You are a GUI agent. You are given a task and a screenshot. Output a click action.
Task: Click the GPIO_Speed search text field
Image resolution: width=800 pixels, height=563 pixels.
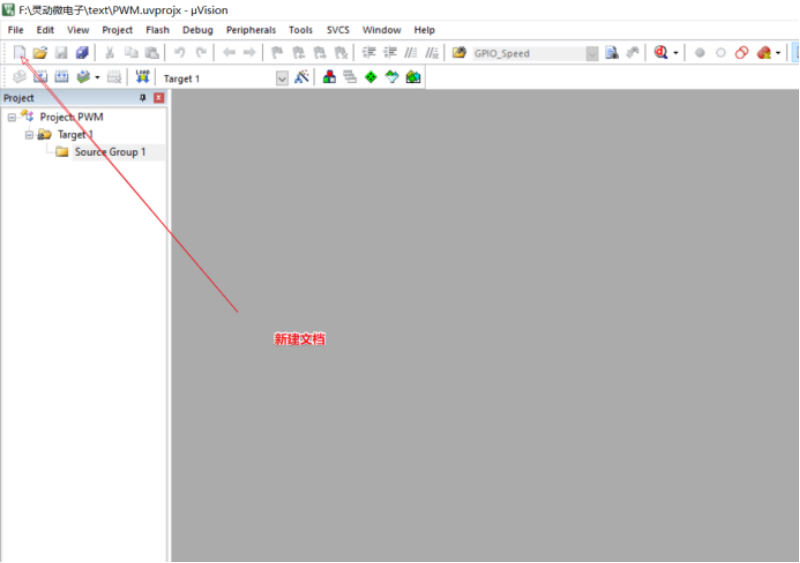[x=527, y=54]
